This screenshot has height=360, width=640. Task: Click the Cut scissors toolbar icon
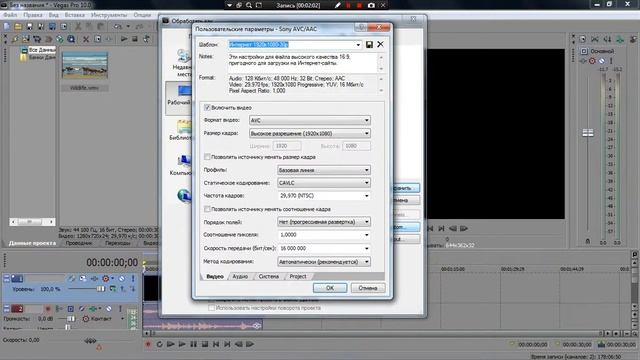click(78, 27)
